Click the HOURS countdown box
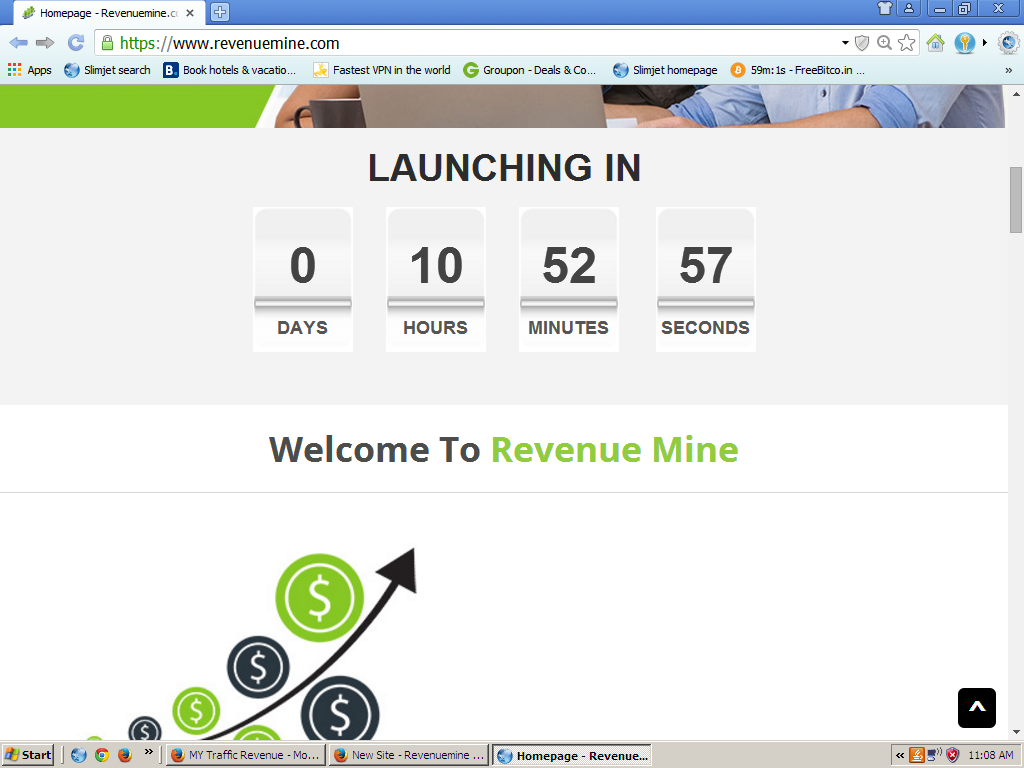Image resolution: width=1024 pixels, height=768 pixels. click(x=436, y=280)
